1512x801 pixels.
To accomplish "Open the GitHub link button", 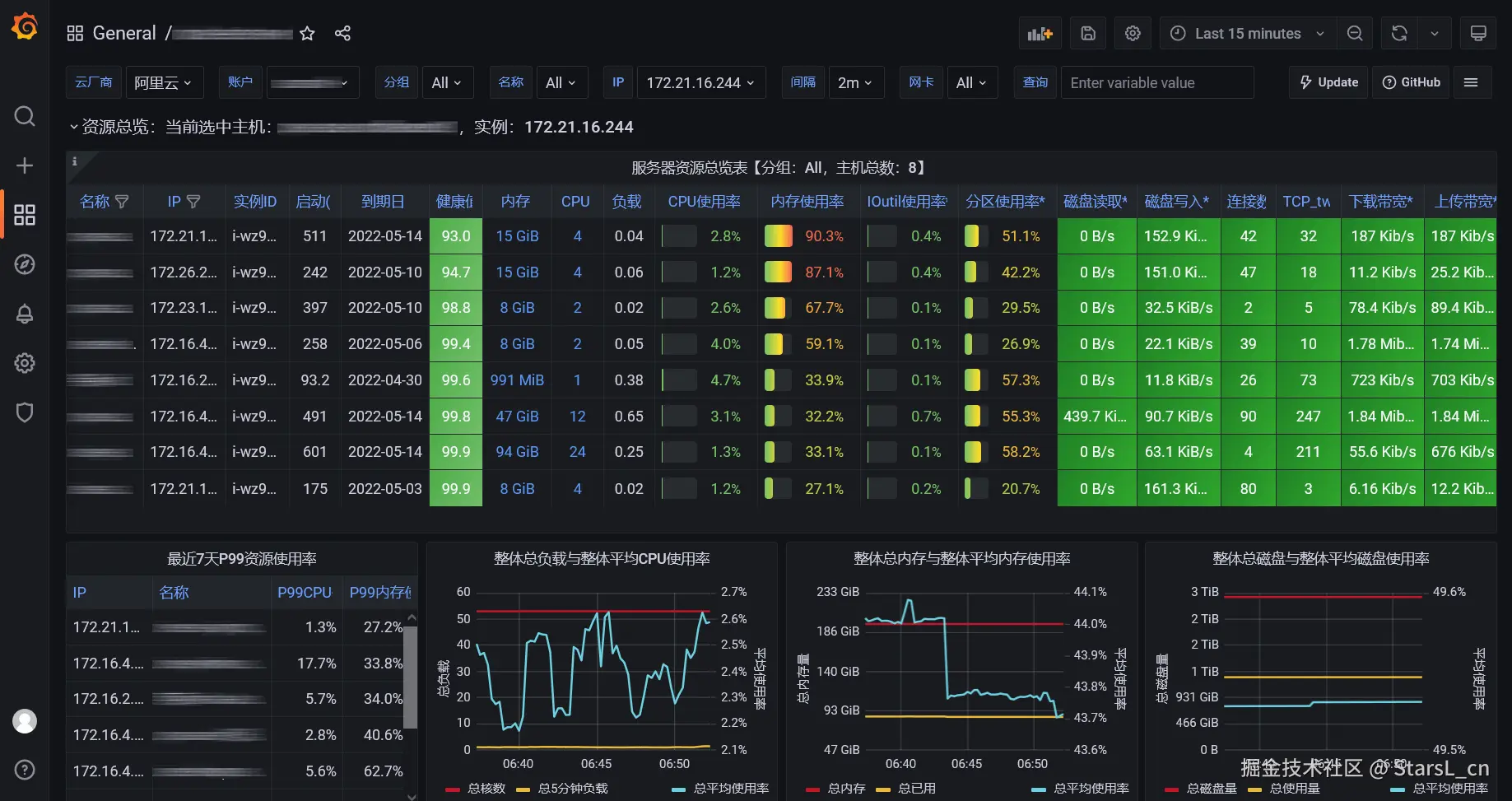I will [1412, 82].
